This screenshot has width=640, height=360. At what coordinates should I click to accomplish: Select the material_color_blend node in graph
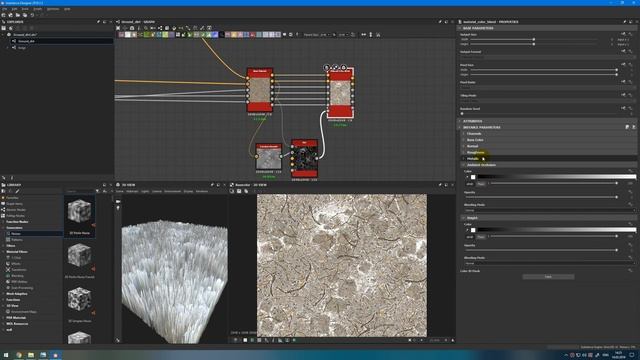point(340,93)
